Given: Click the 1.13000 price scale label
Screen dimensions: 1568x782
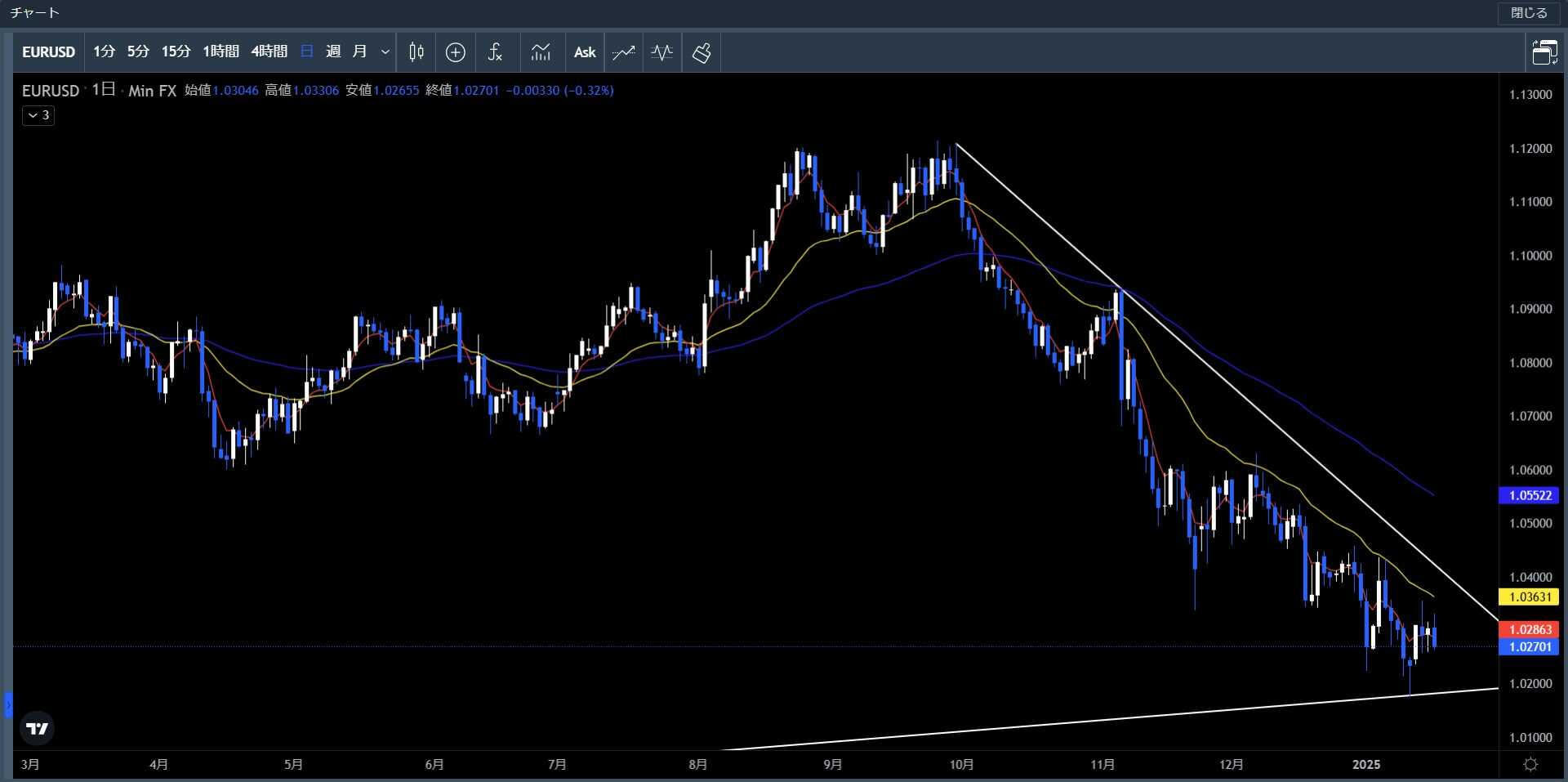Looking at the screenshot, I should 1530,95.
